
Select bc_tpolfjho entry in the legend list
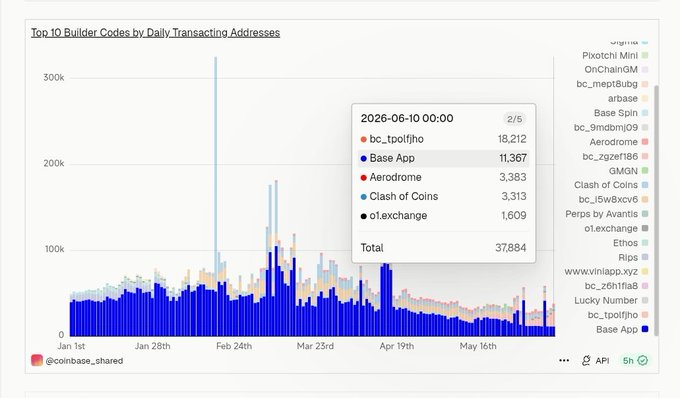[x=618, y=315]
